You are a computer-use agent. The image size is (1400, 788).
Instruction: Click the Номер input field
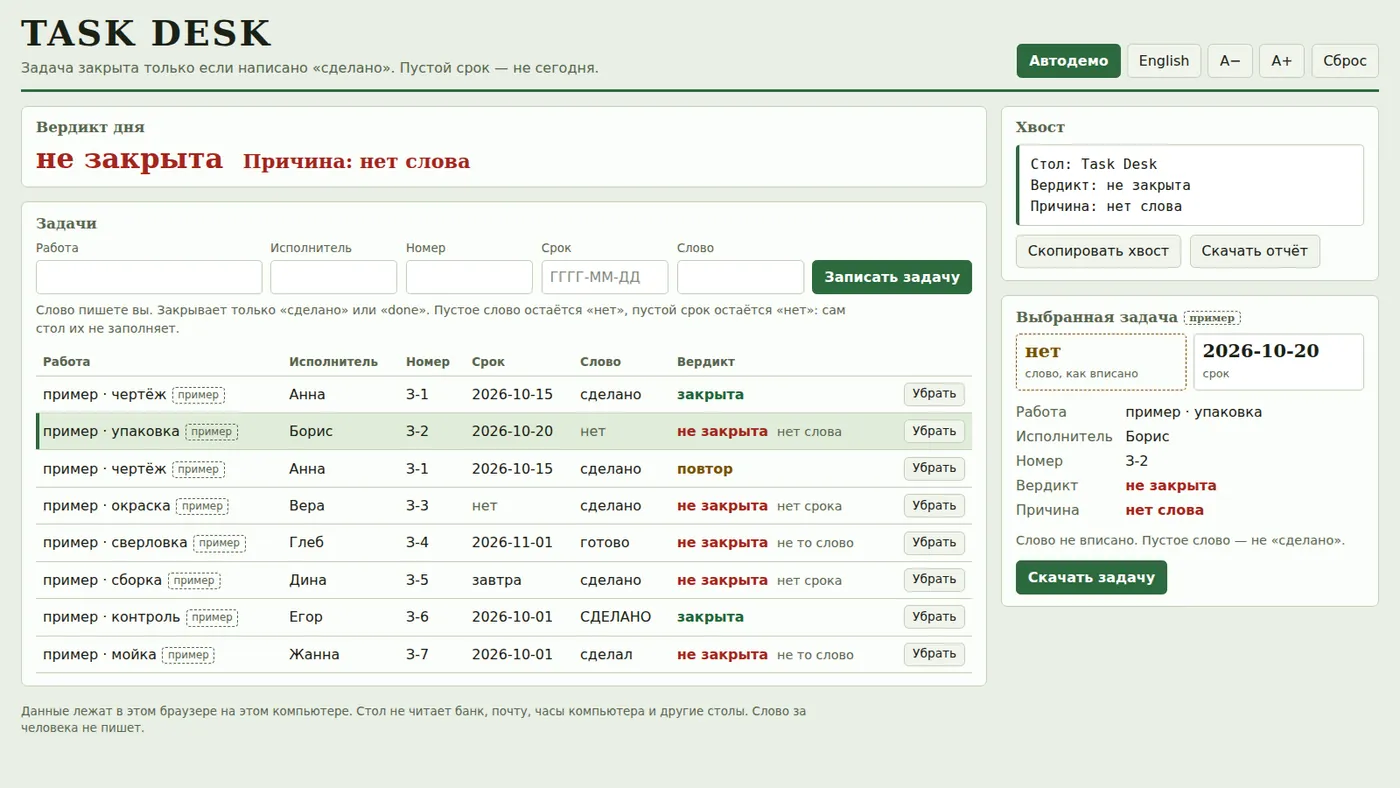click(469, 277)
